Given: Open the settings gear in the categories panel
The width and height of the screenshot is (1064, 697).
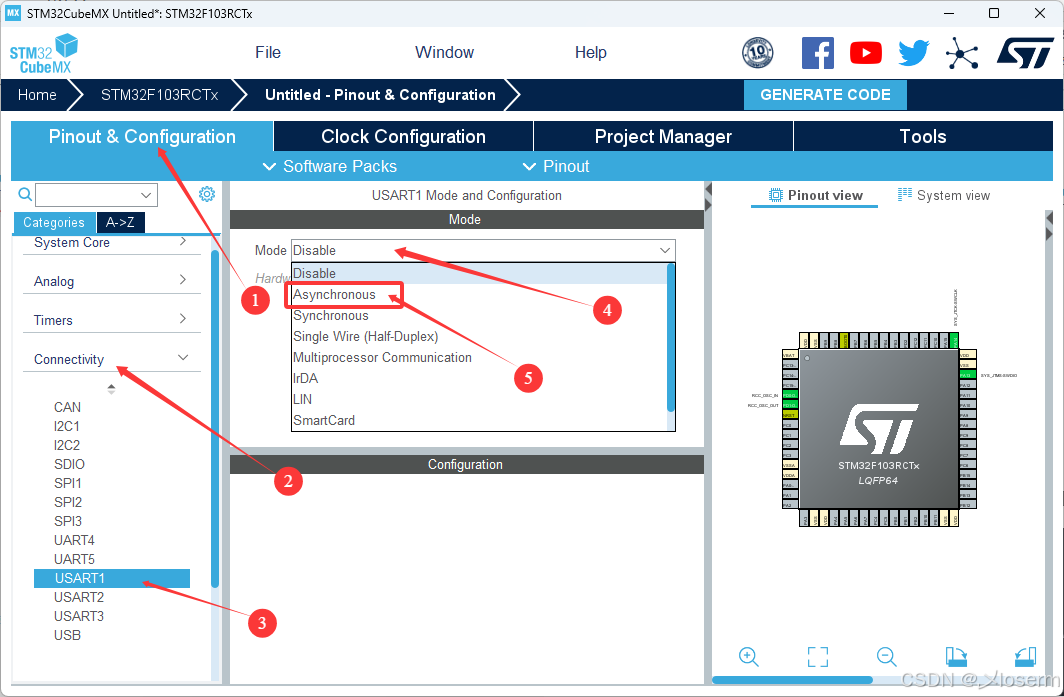Looking at the screenshot, I should [207, 194].
